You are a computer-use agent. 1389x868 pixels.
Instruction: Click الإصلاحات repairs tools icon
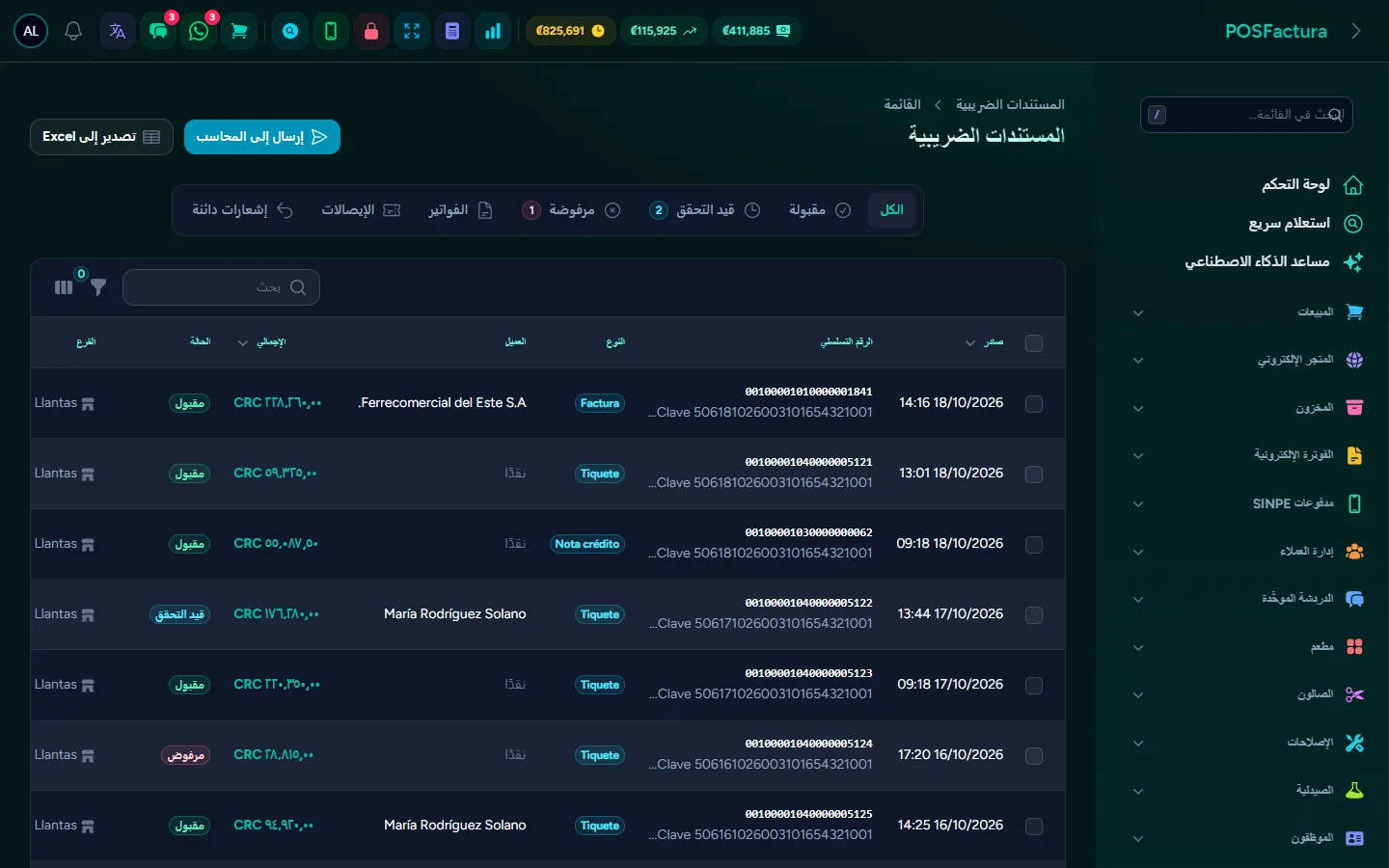click(x=1354, y=743)
